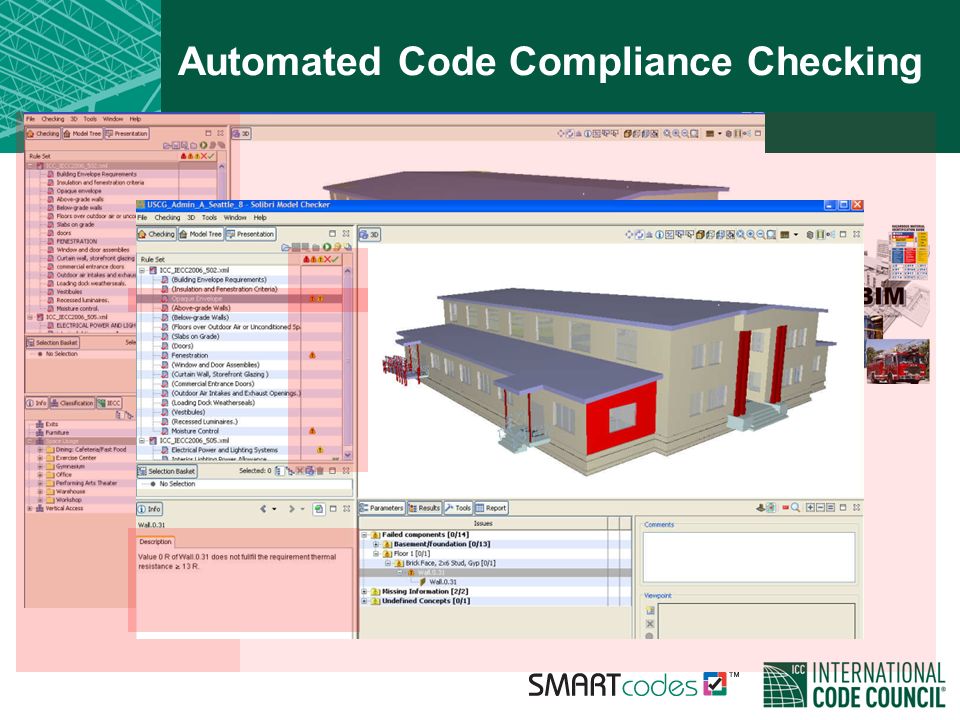This screenshot has width=960, height=720.
Task: Click the expand-all plus icon in the Results toolbar
Action: [810, 508]
